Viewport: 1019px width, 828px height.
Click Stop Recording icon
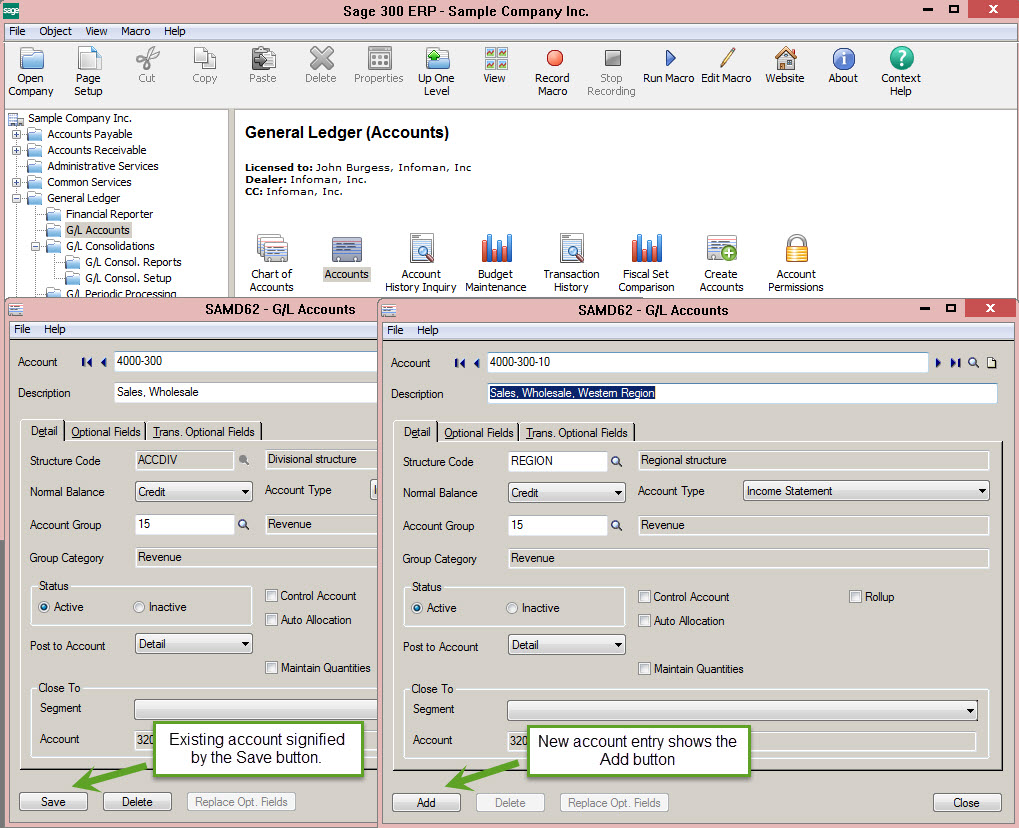tap(612, 58)
